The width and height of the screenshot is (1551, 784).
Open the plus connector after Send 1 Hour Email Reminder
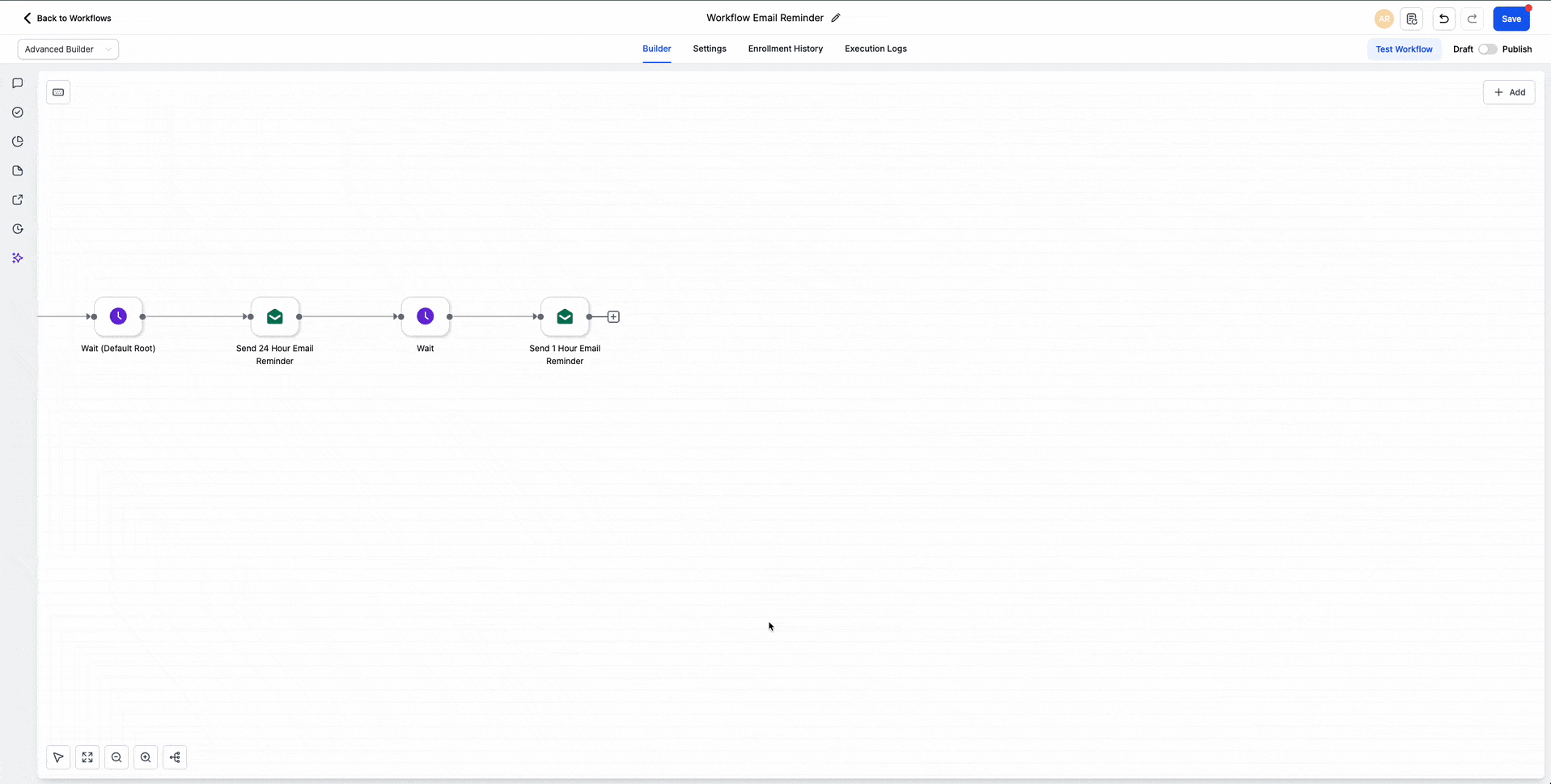[613, 316]
